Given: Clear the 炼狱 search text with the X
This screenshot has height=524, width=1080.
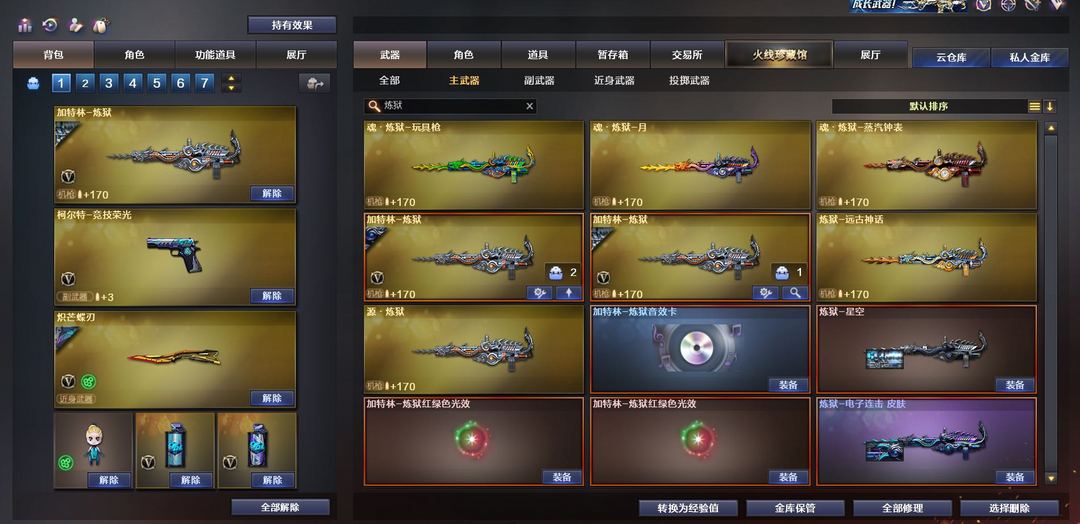Looking at the screenshot, I should (x=530, y=106).
